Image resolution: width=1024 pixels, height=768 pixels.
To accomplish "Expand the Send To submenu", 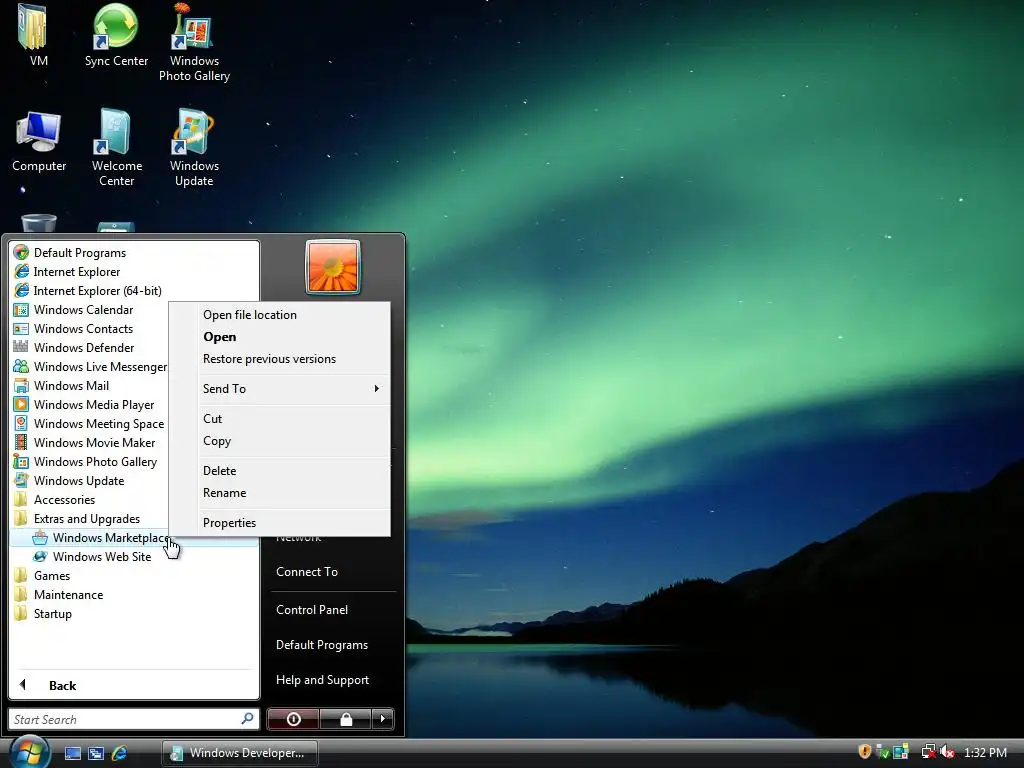I will pos(280,389).
